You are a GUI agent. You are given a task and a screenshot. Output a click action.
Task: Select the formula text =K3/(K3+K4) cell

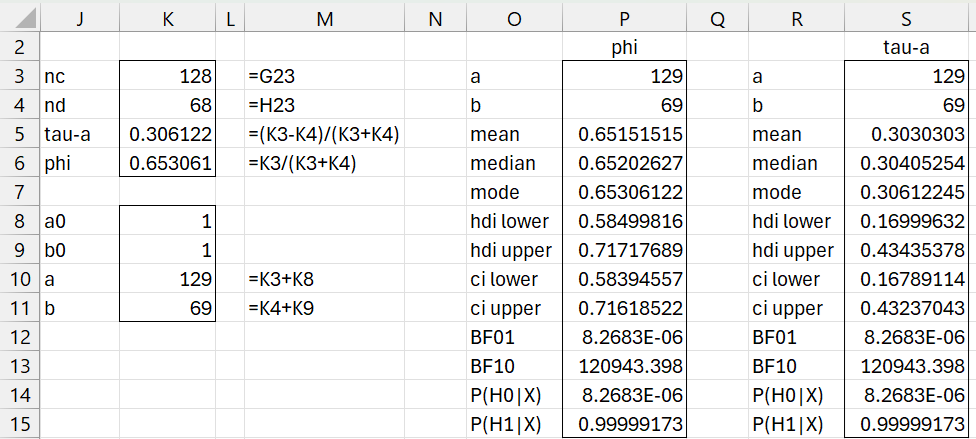click(324, 163)
